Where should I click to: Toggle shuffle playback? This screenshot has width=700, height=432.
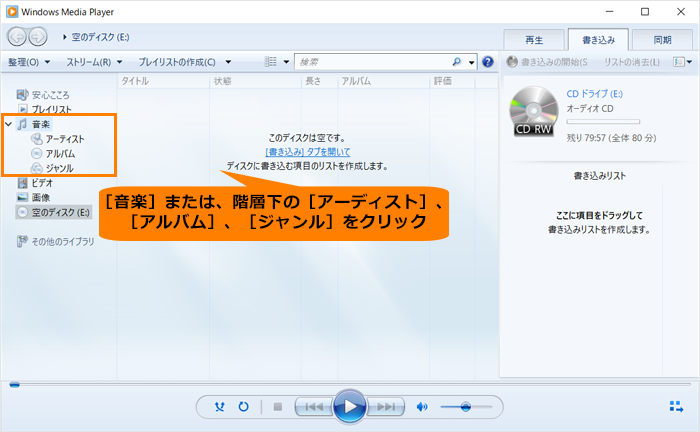click(x=220, y=407)
